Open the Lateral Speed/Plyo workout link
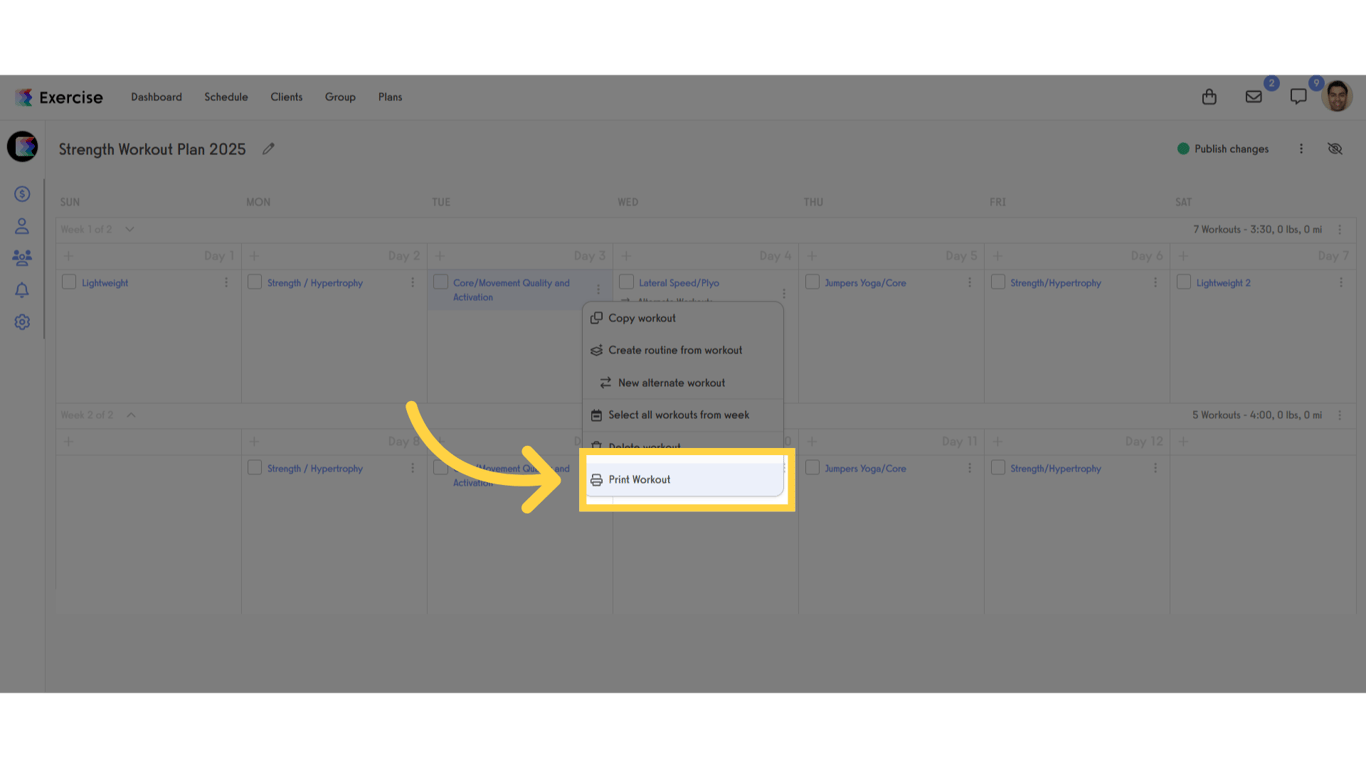This screenshot has height=768, width=1366. coord(679,283)
